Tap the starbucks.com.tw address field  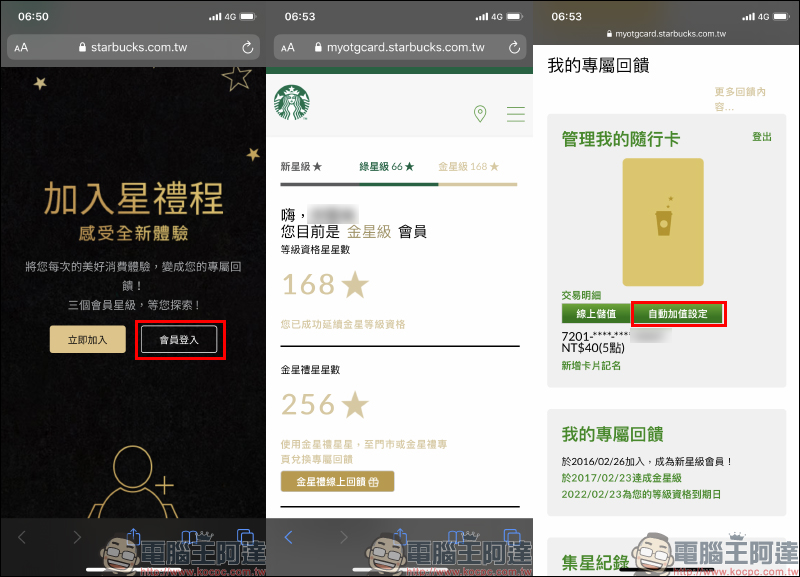133,47
